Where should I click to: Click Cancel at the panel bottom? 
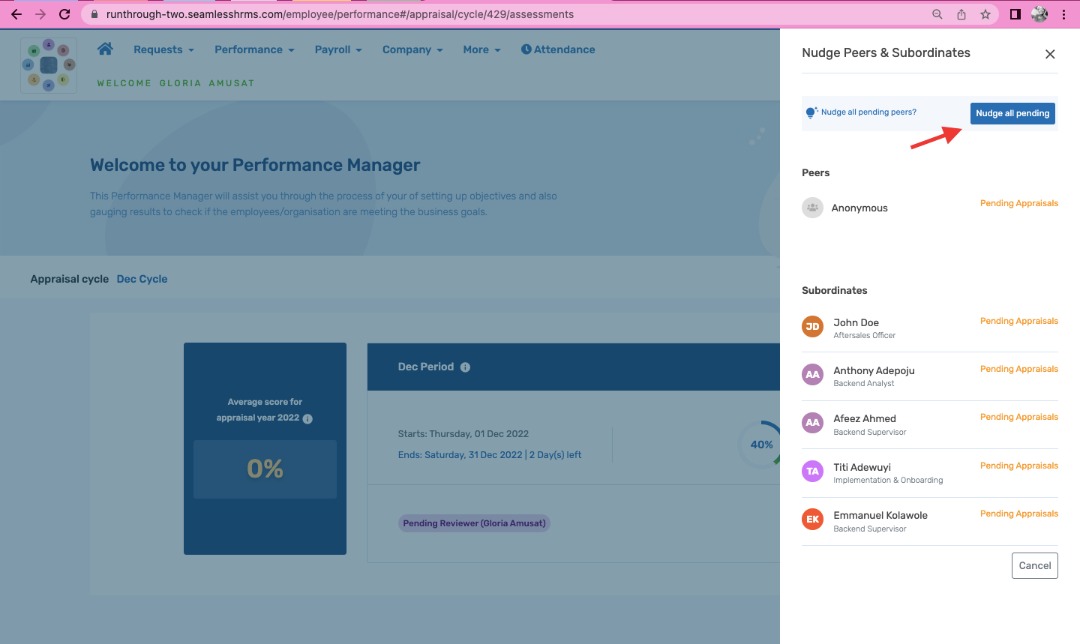(1034, 565)
